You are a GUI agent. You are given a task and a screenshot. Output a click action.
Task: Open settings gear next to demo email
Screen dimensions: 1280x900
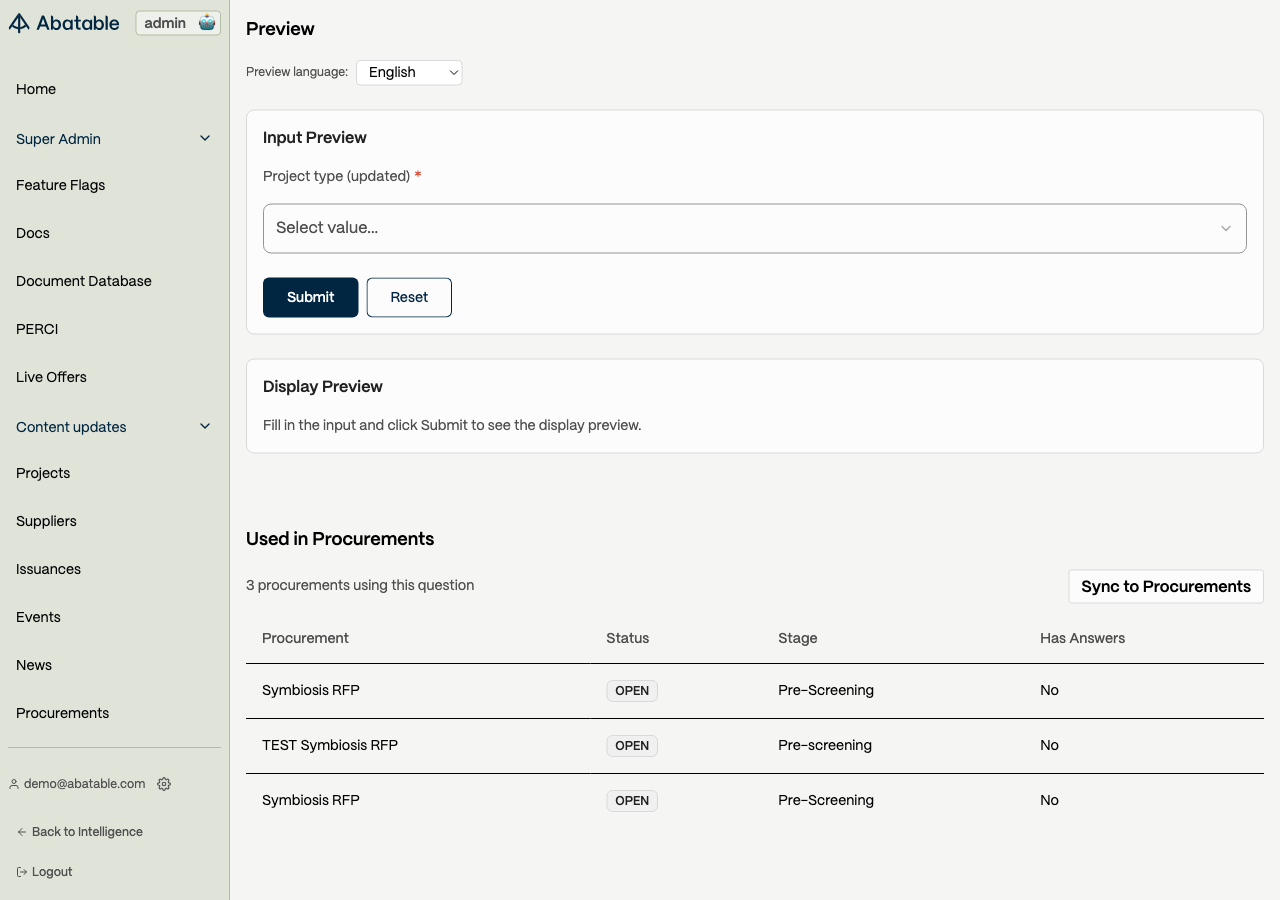(164, 784)
